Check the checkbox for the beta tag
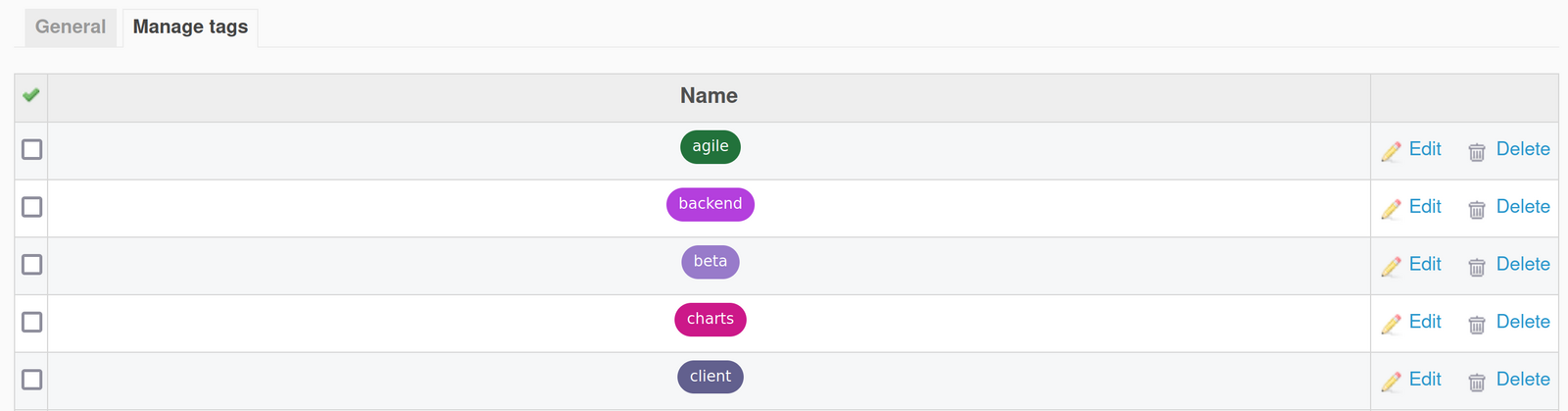Image resolution: width=1568 pixels, height=411 pixels. point(32,265)
